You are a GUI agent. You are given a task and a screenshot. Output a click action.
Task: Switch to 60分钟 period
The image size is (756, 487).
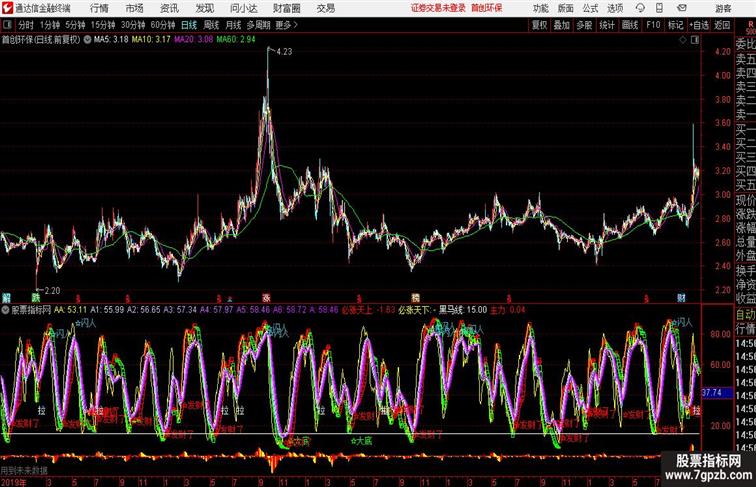click(162, 25)
